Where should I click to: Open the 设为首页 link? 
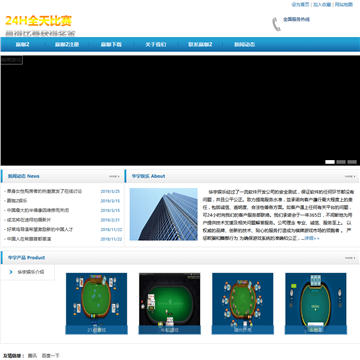point(300,4)
